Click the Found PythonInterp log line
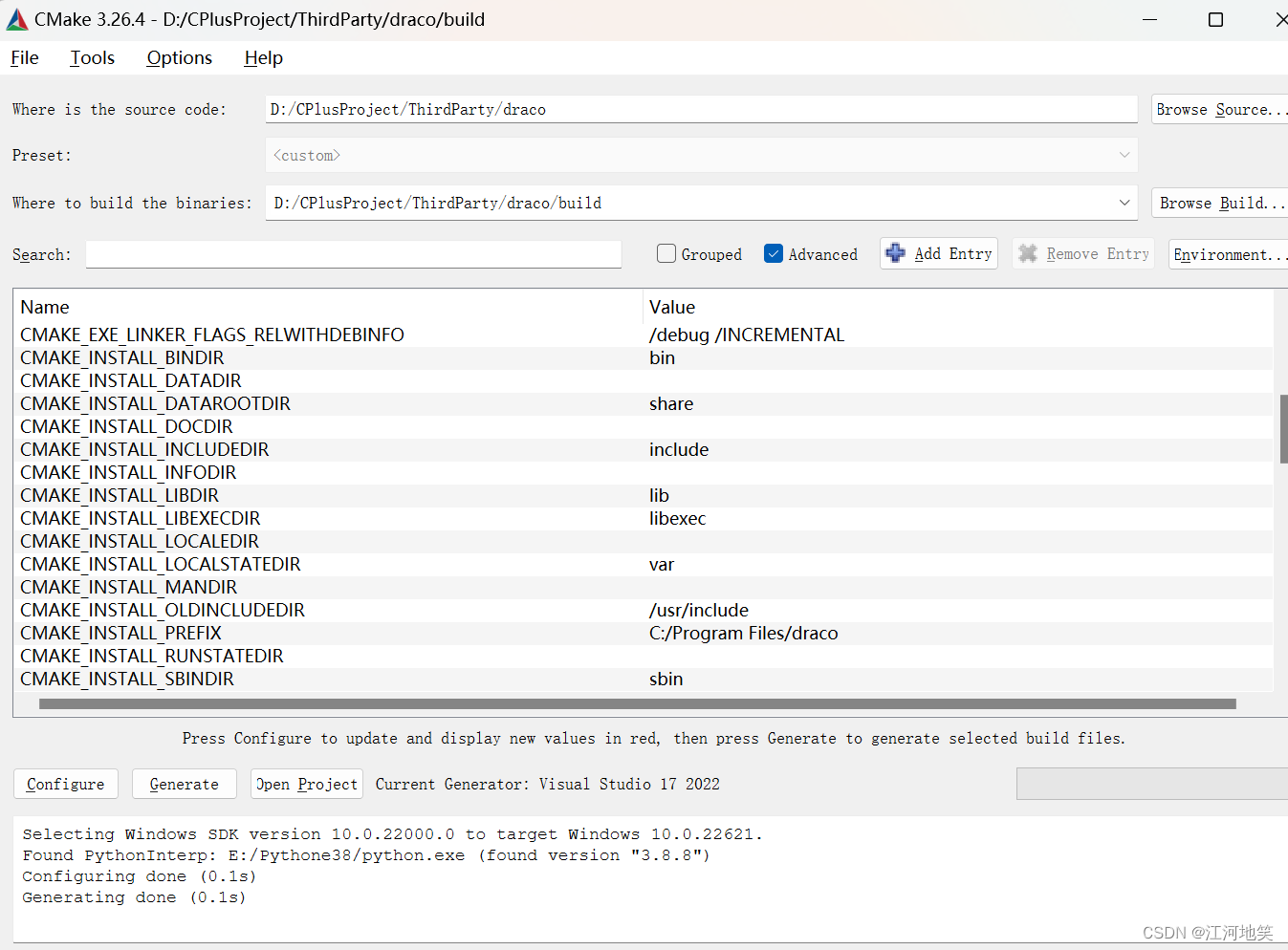Viewport: 1288px width, 950px height. point(366,855)
